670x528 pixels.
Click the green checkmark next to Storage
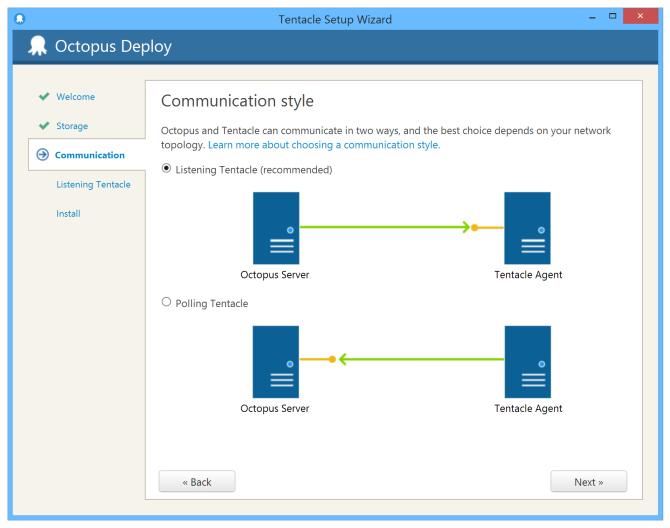[43, 126]
